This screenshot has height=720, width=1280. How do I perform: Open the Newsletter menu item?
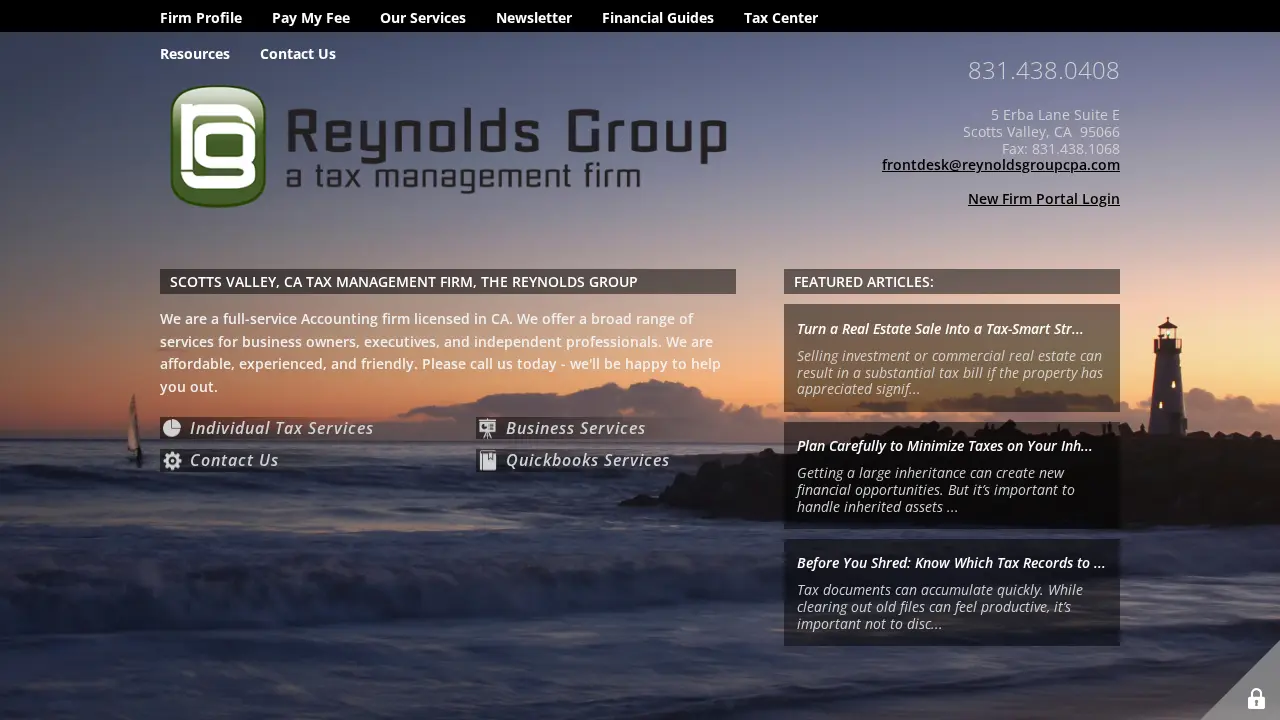[x=534, y=18]
